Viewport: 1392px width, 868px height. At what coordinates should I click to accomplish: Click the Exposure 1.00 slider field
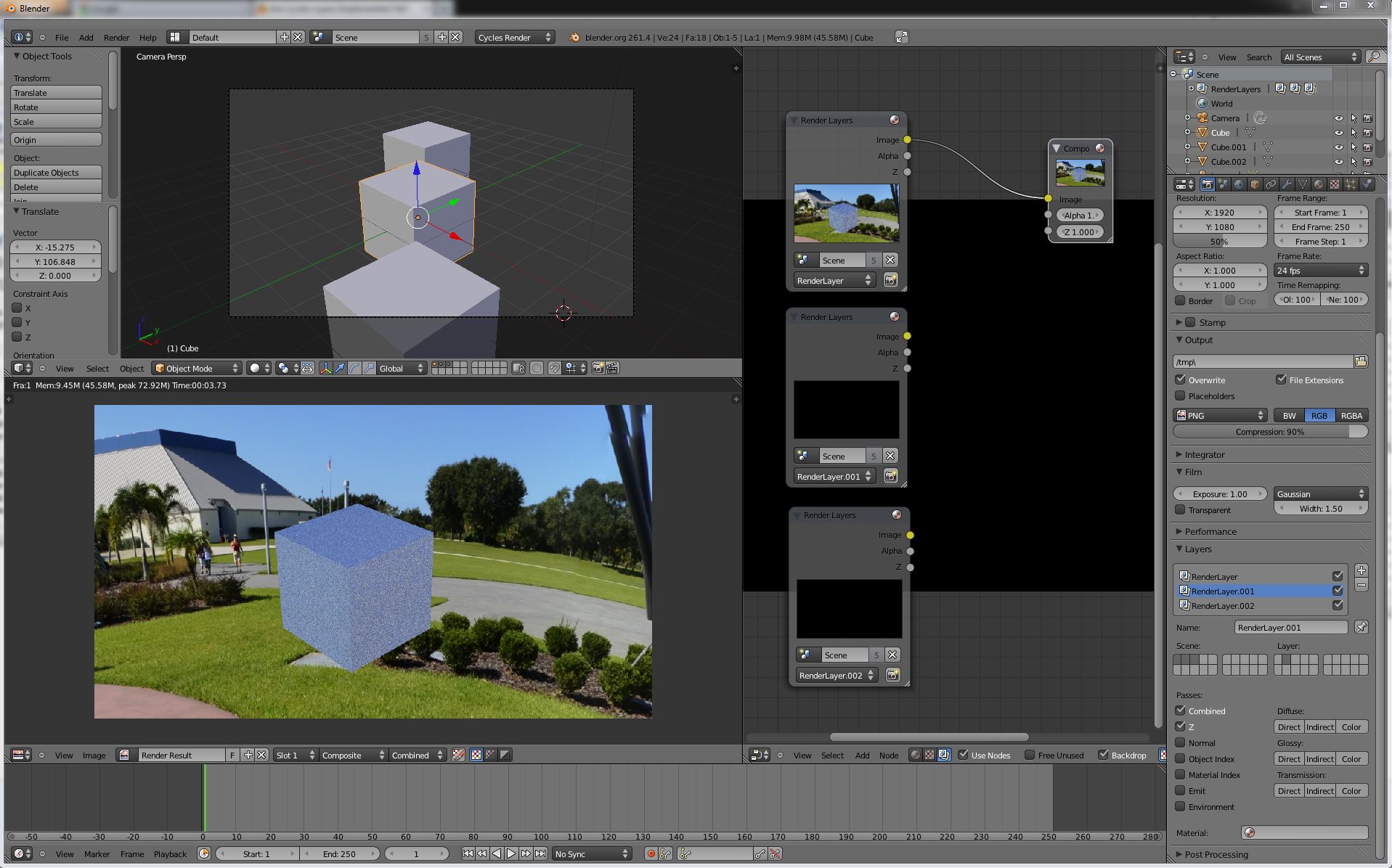pyautogui.click(x=1220, y=494)
